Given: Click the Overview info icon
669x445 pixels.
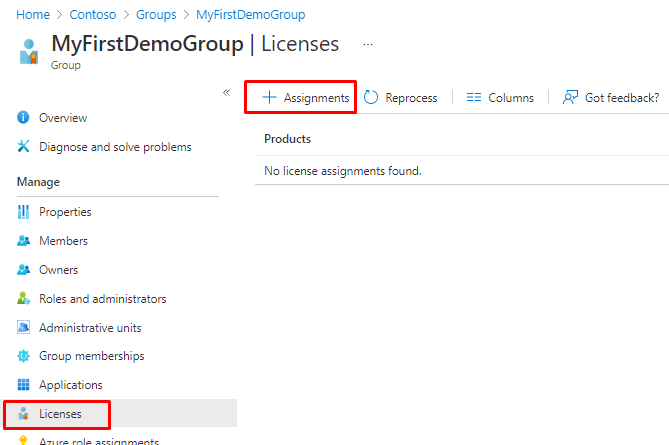Looking at the screenshot, I should [x=24, y=118].
